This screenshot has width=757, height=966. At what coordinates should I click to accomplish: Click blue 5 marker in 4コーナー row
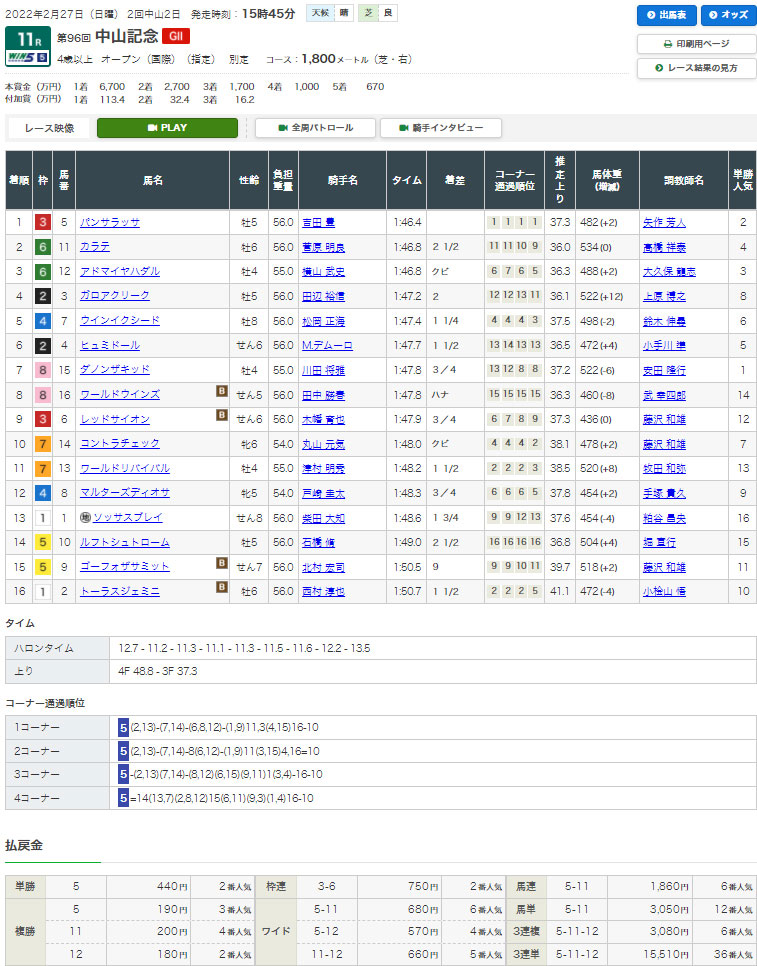pyautogui.click(x=123, y=799)
